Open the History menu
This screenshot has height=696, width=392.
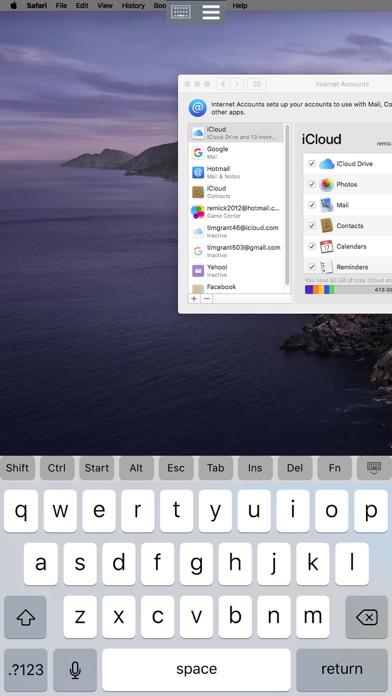[133, 6]
